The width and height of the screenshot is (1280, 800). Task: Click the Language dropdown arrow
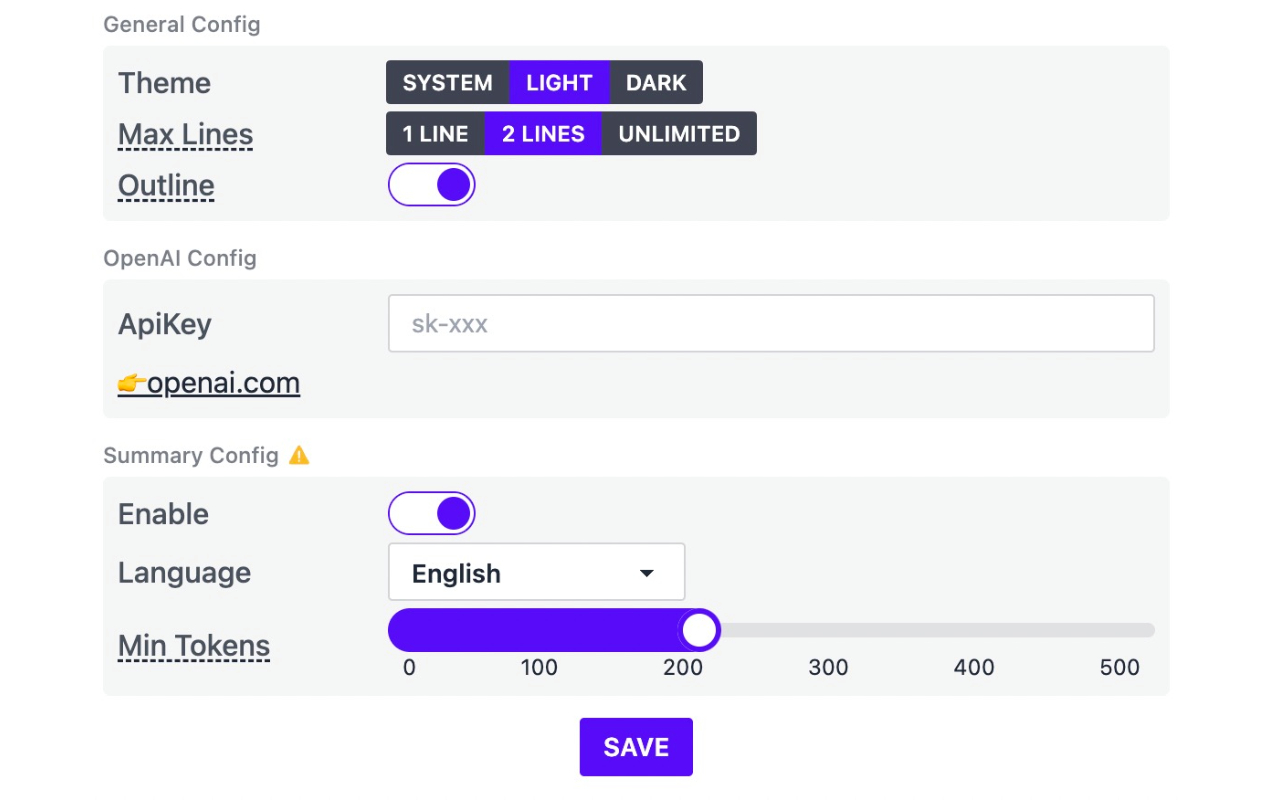tap(646, 573)
